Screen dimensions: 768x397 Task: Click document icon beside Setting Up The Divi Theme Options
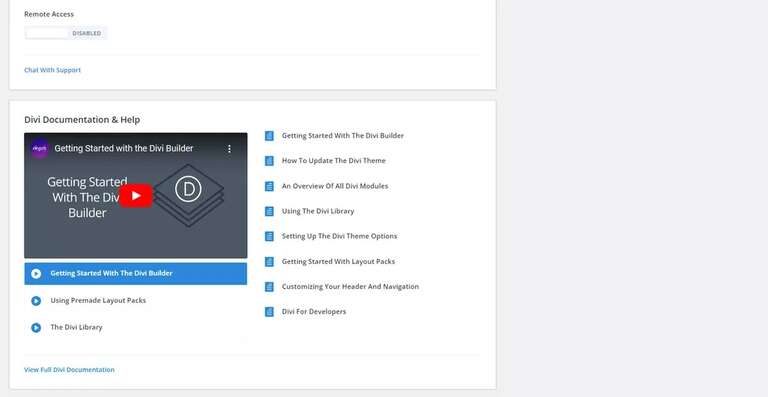269,236
